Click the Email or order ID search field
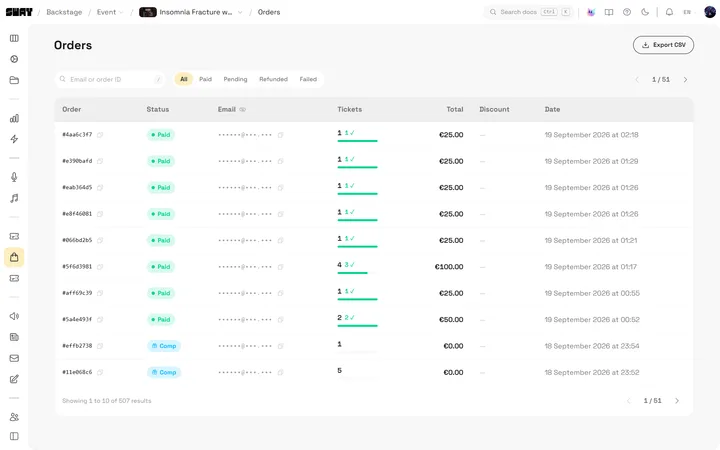The image size is (720, 450). pyautogui.click(x=110, y=79)
